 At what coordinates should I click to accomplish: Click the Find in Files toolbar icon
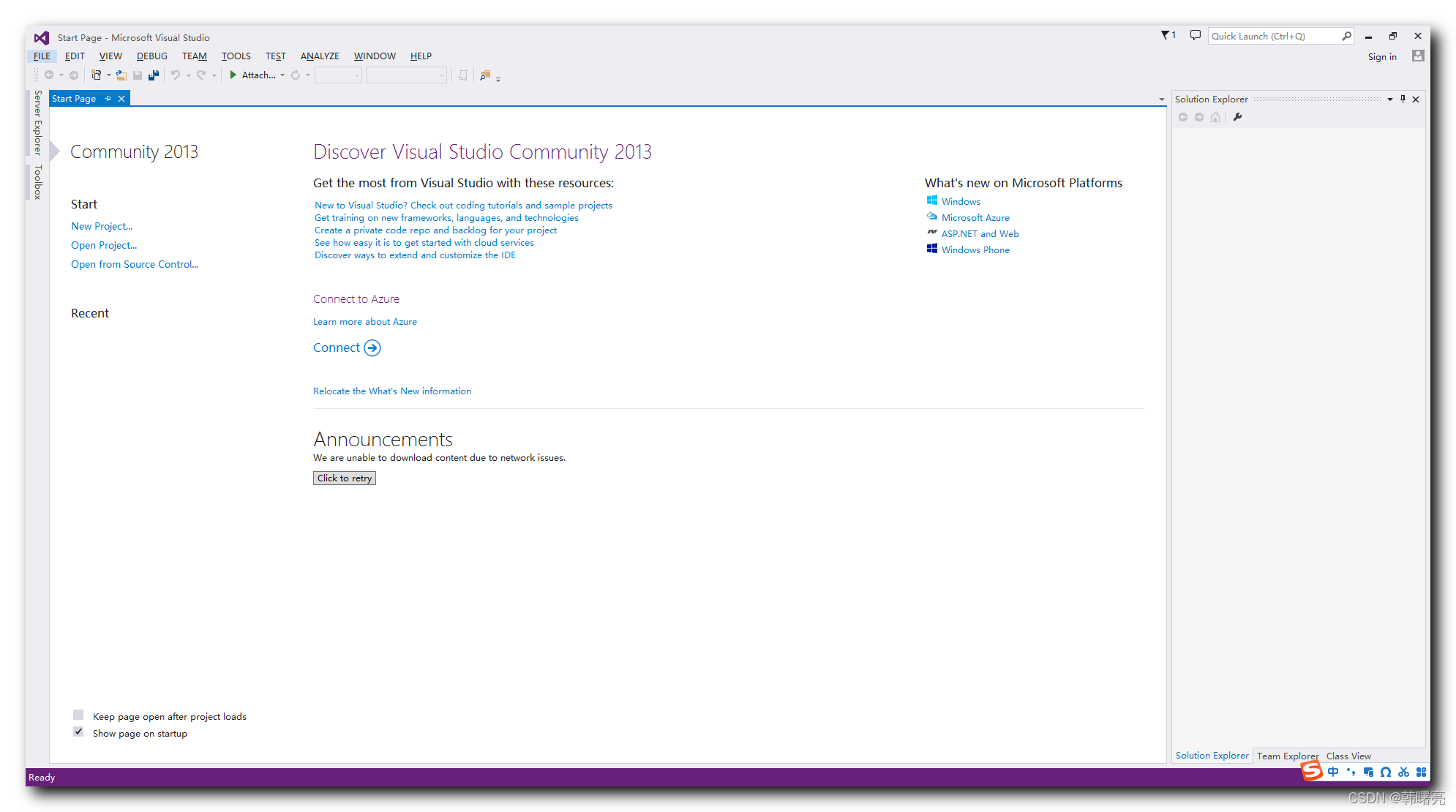(x=485, y=75)
